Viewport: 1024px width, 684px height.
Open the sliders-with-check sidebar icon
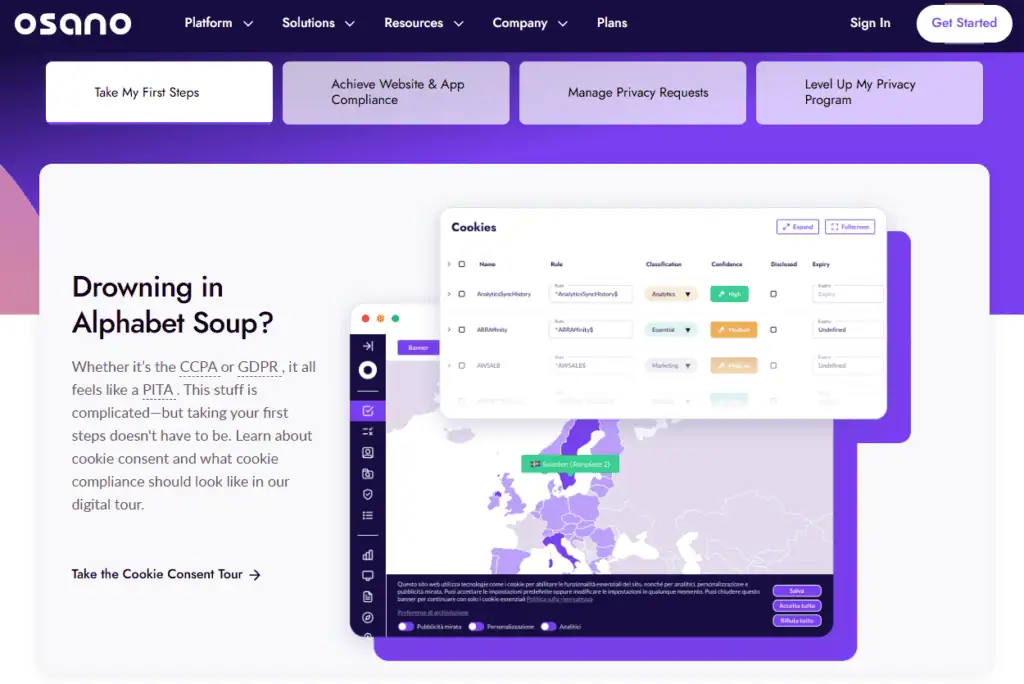368,431
